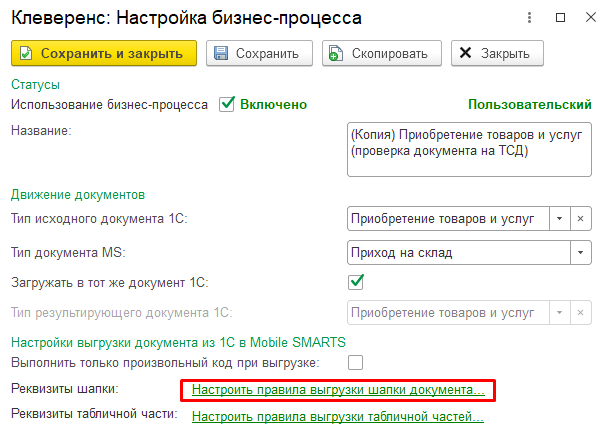This screenshot has width=599, height=430.
Task: Click the 'Статусы' section heading
Action: [x=36, y=84]
